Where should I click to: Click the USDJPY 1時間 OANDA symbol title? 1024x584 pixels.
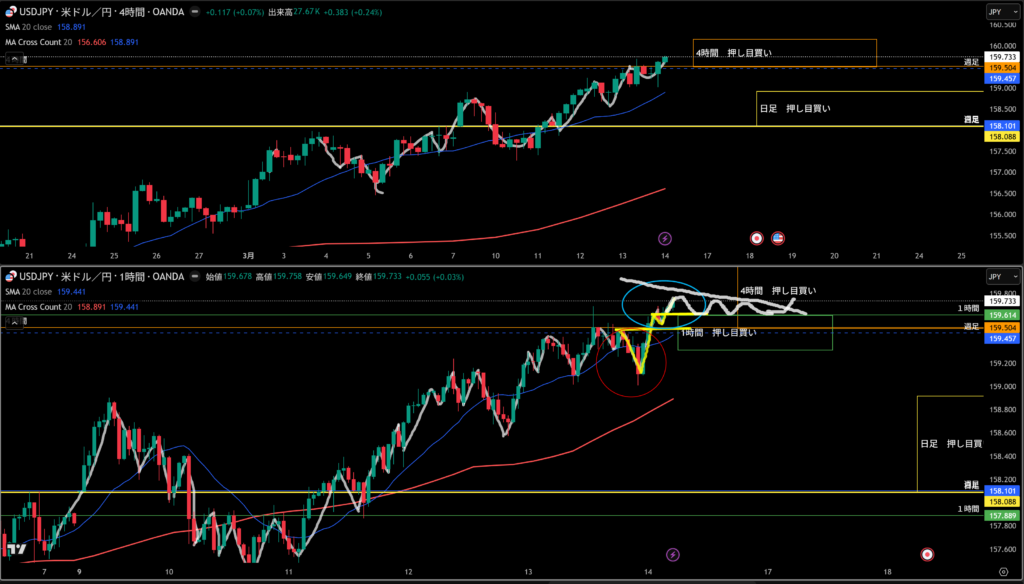coord(98,276)
